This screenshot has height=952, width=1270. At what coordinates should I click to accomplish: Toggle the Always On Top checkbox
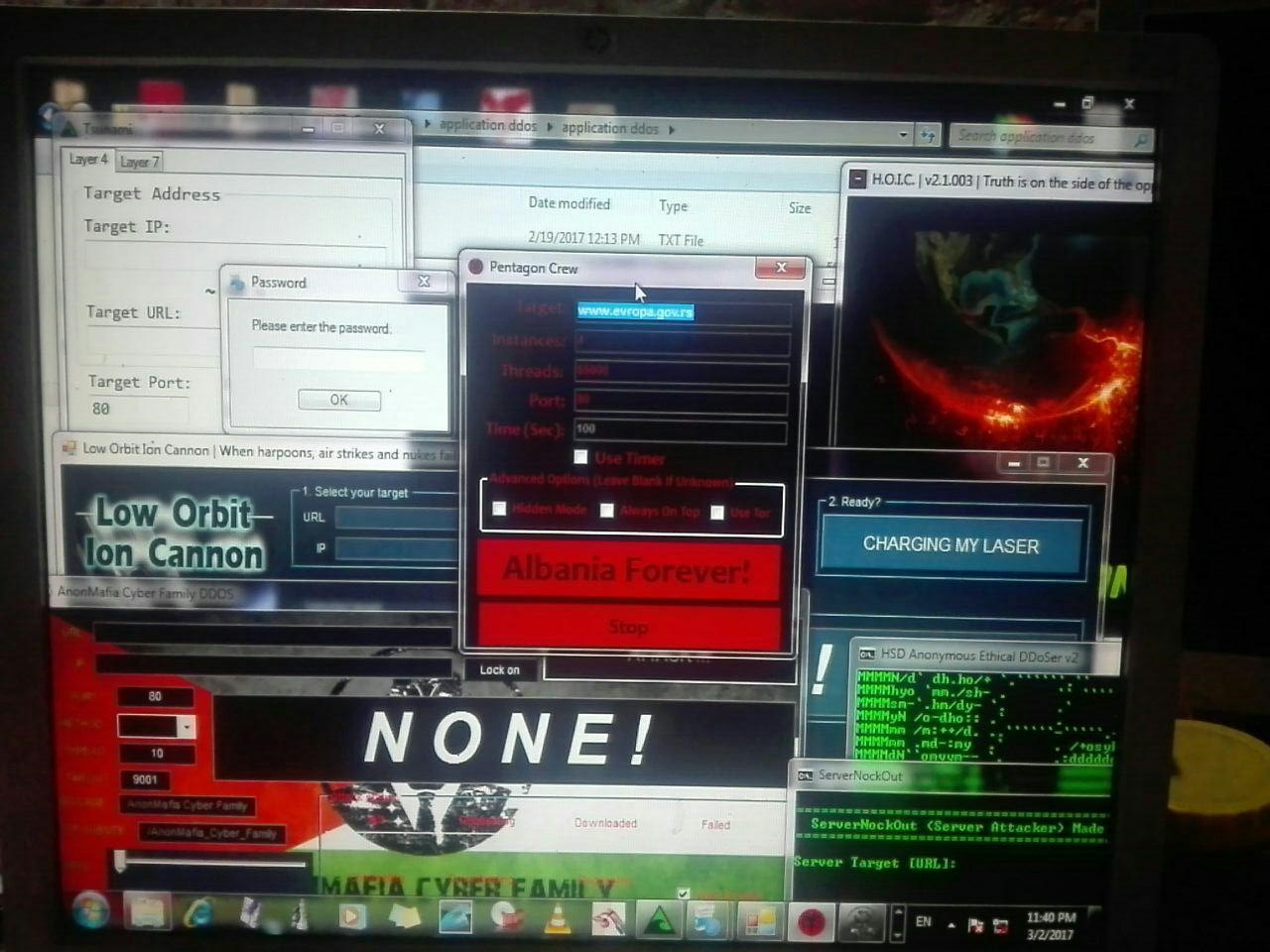click(607, 510)
